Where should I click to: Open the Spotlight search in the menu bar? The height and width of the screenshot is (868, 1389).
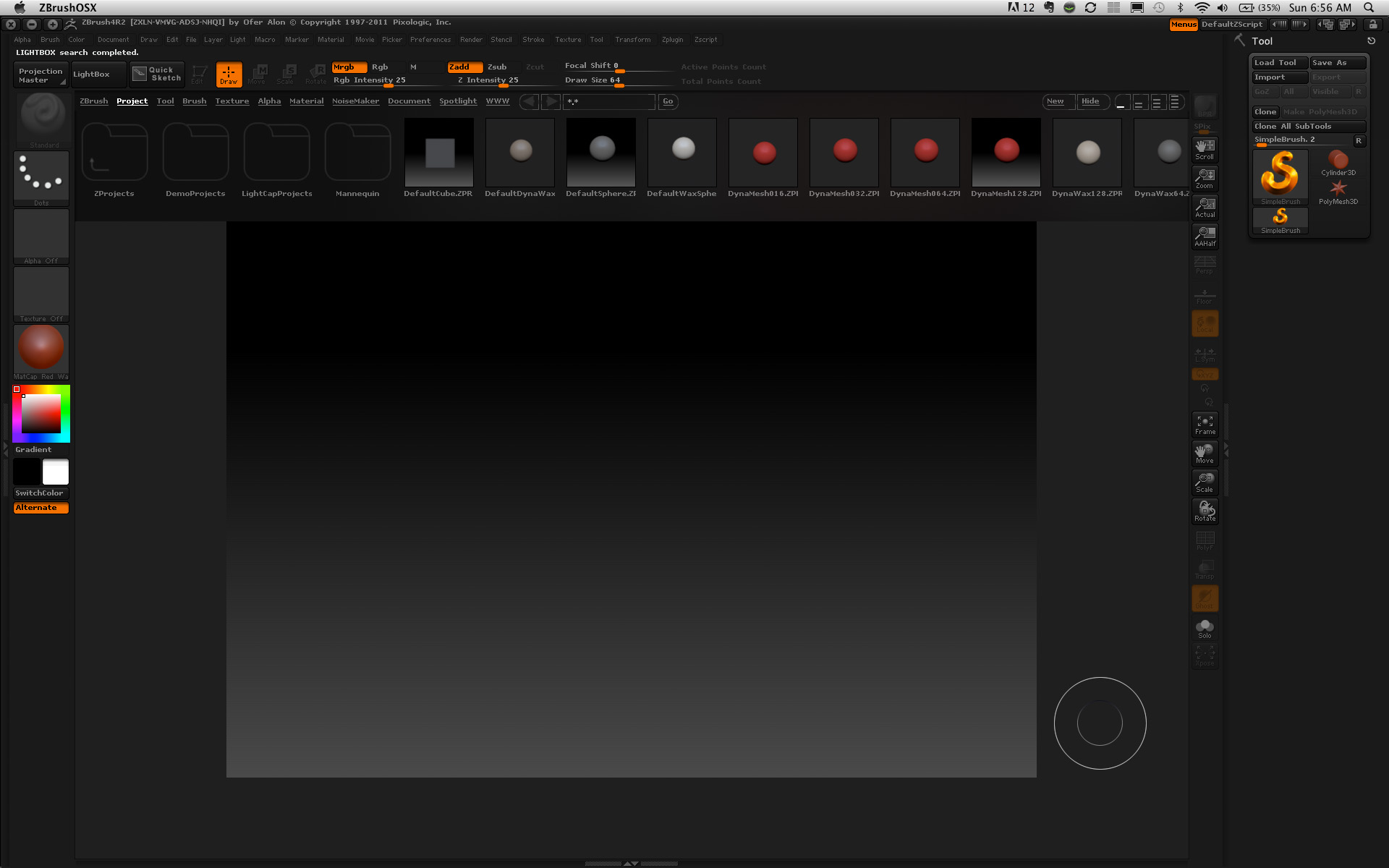(x=1369, y=7)
